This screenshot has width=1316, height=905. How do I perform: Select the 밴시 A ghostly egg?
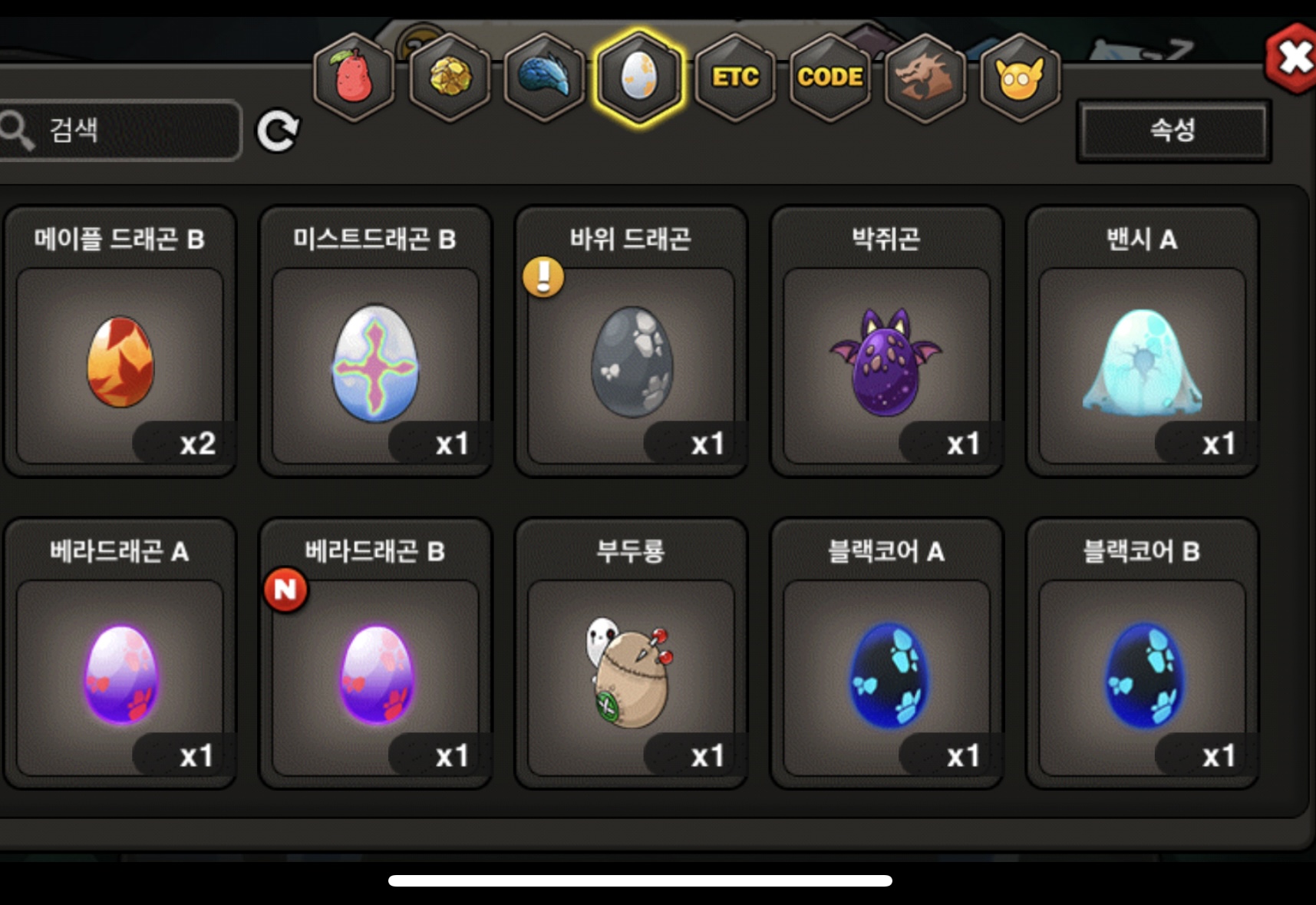pos(1142,342)
